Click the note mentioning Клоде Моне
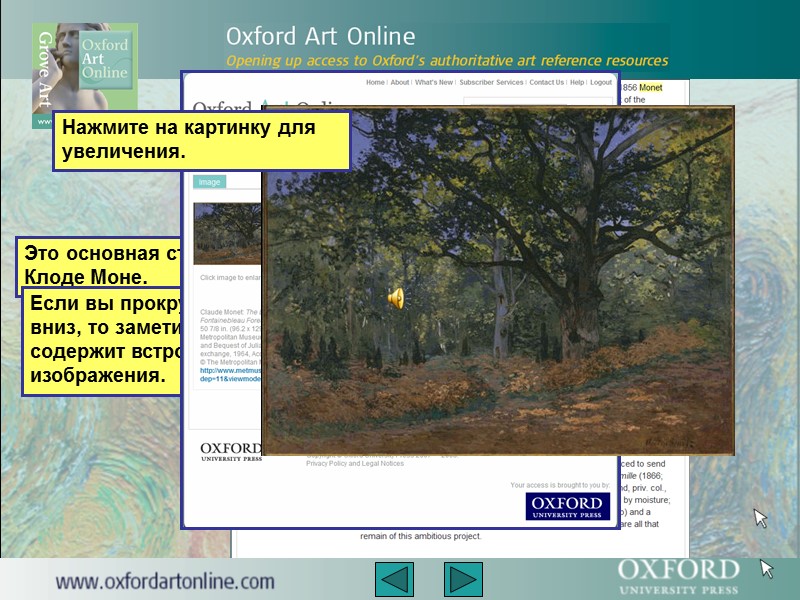Screen dimensions: 800x600 [98, 266]
